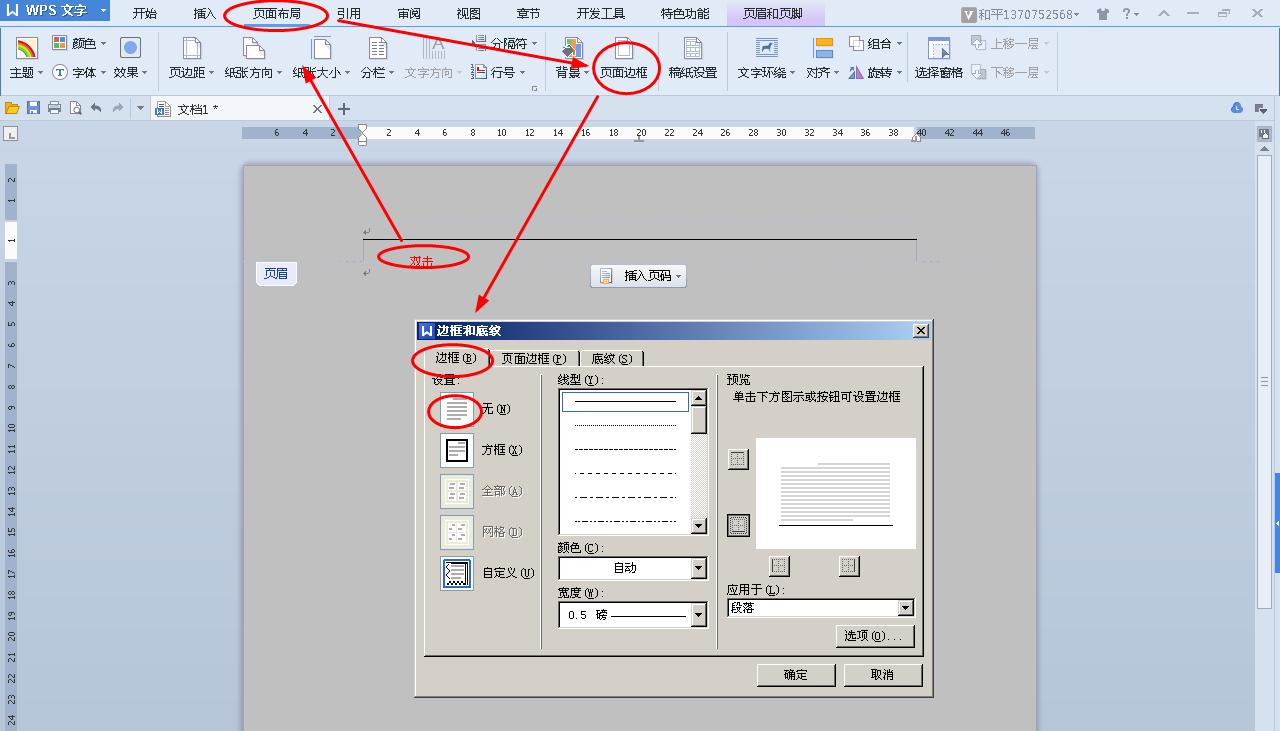Click the 页边距 margins icon
This screenshot has width=1280, height=731.
[x=190, y=48]
